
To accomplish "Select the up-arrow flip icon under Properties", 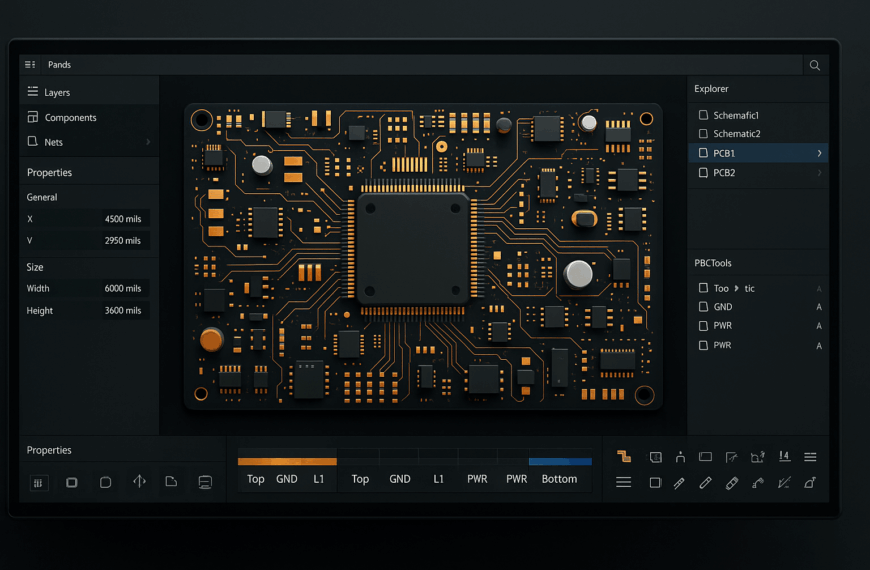I will 139,481.
